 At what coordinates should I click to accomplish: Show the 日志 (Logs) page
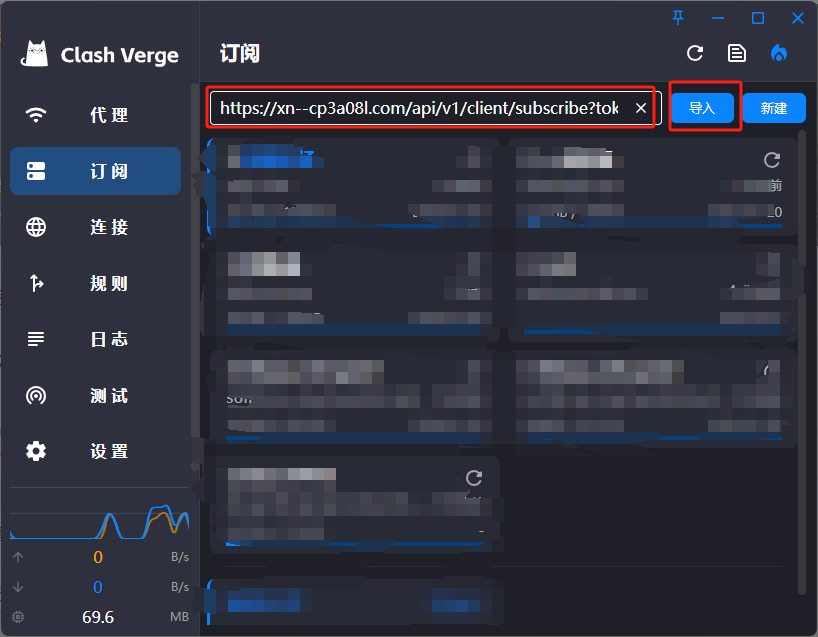click(x=95, y=339)
